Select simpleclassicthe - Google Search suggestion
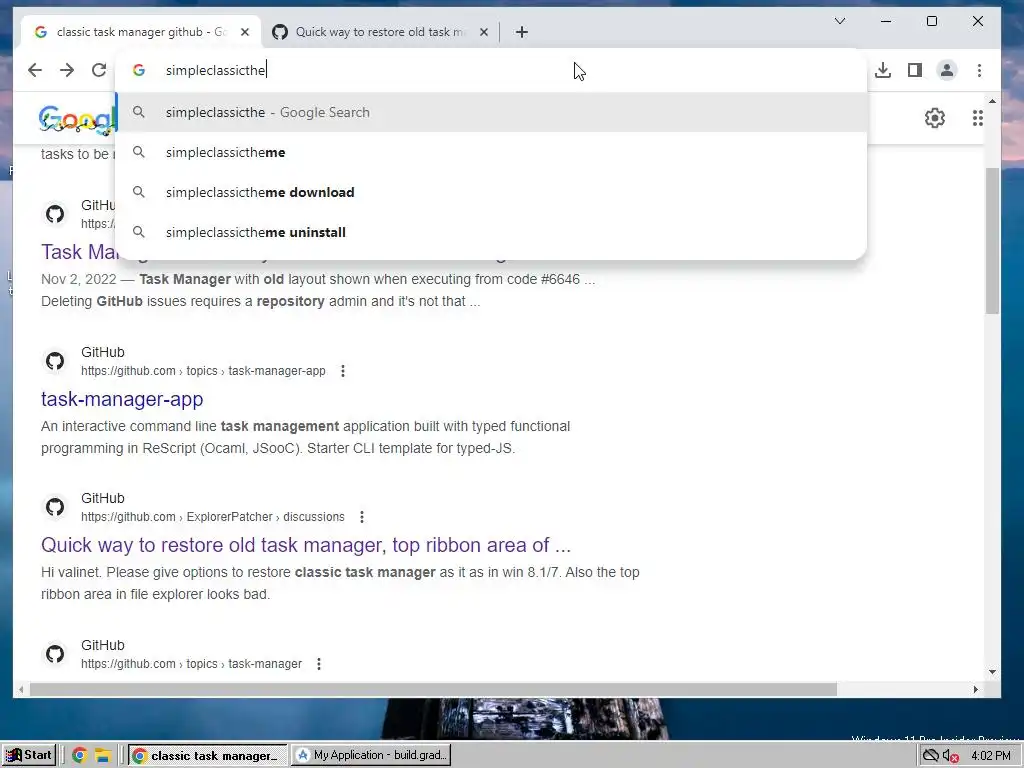The height and width of the screenshot is (768, 1024). click(x=491, y=112)
